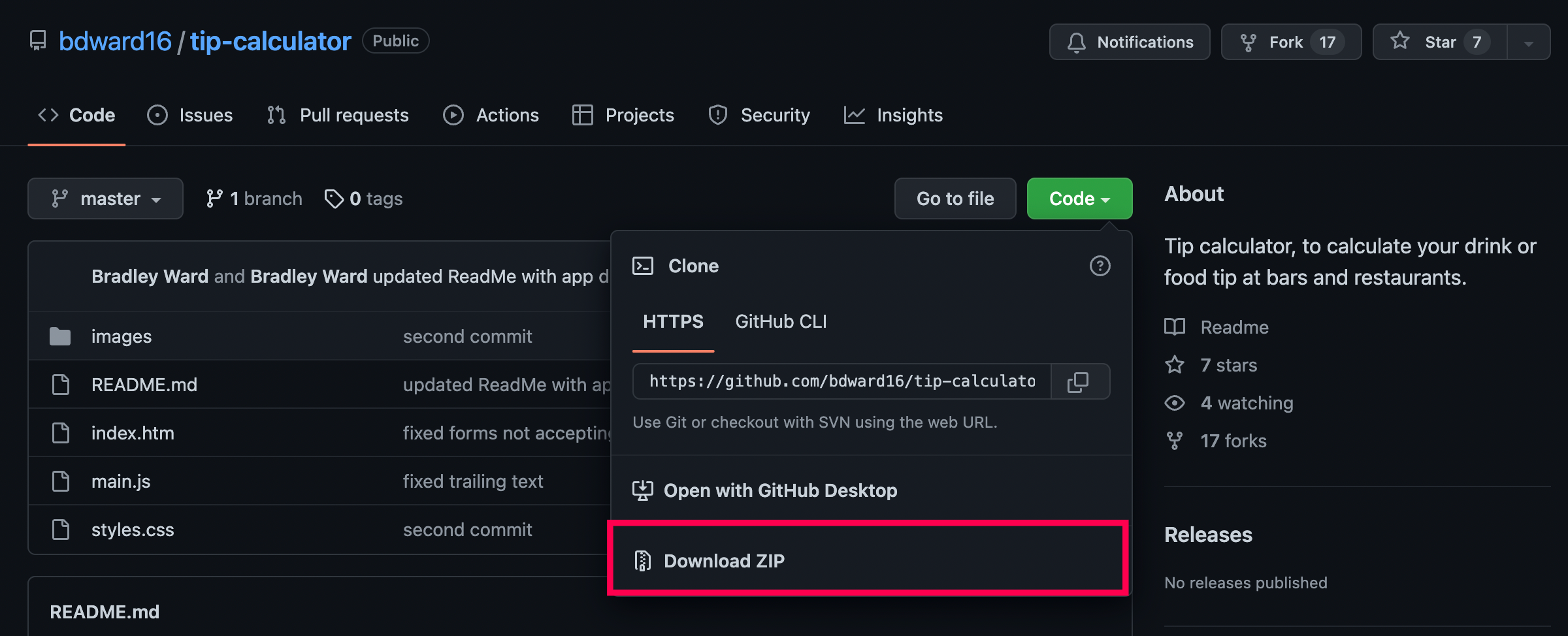Click Open with GitHub Desktop

tap(871, 490)
